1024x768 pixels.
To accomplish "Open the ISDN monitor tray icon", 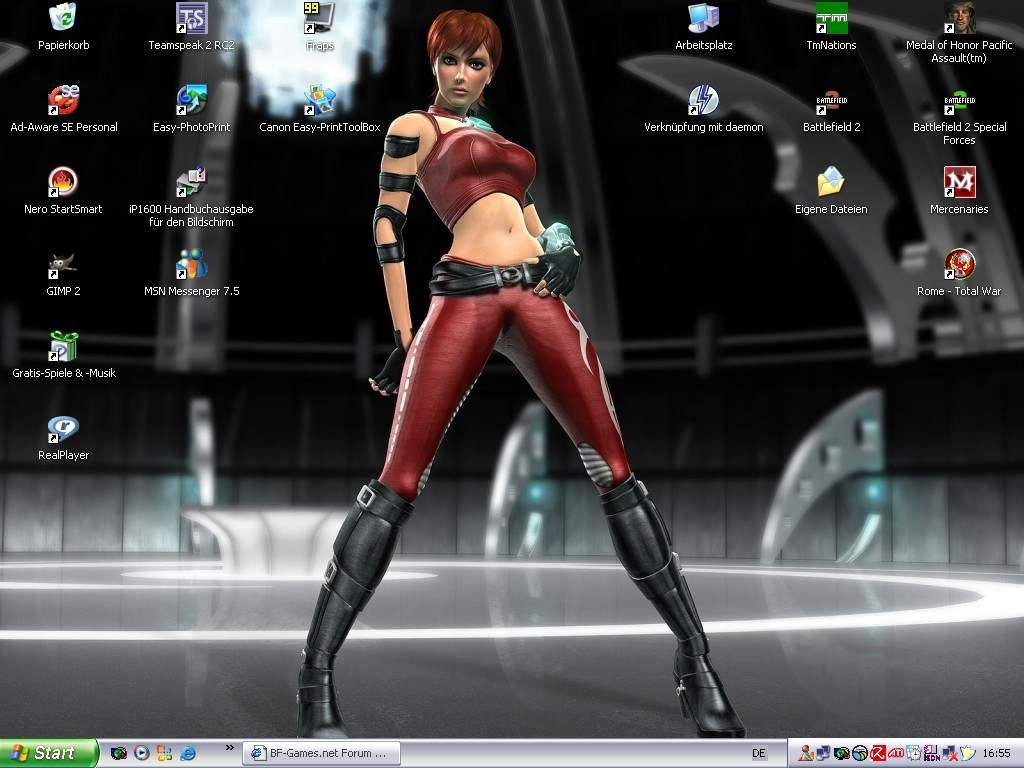I will tap(931, 753).
